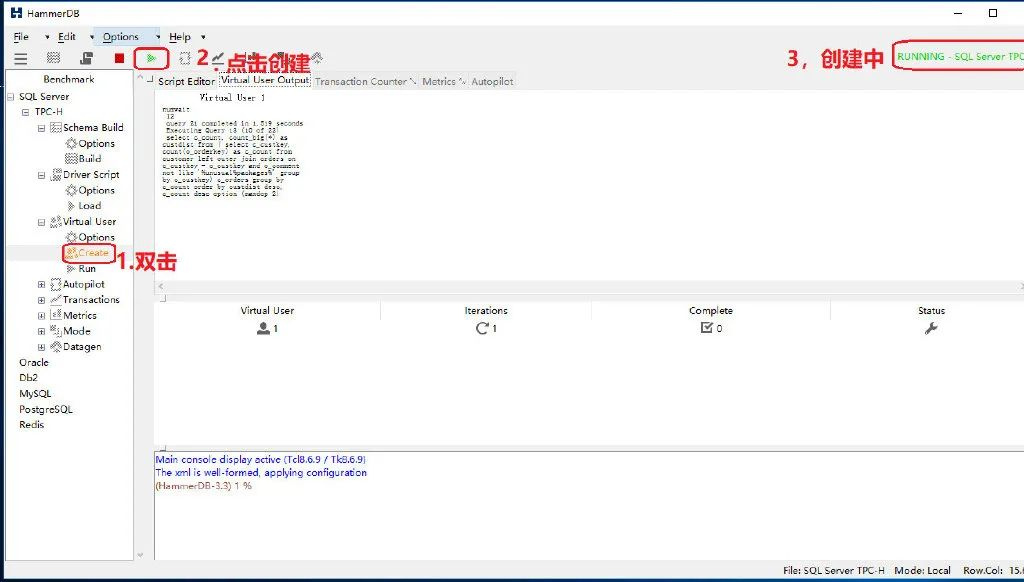Click the tree panel scroll-up arrow
This screenshot has width=1024, height=582.
(140, 78)
